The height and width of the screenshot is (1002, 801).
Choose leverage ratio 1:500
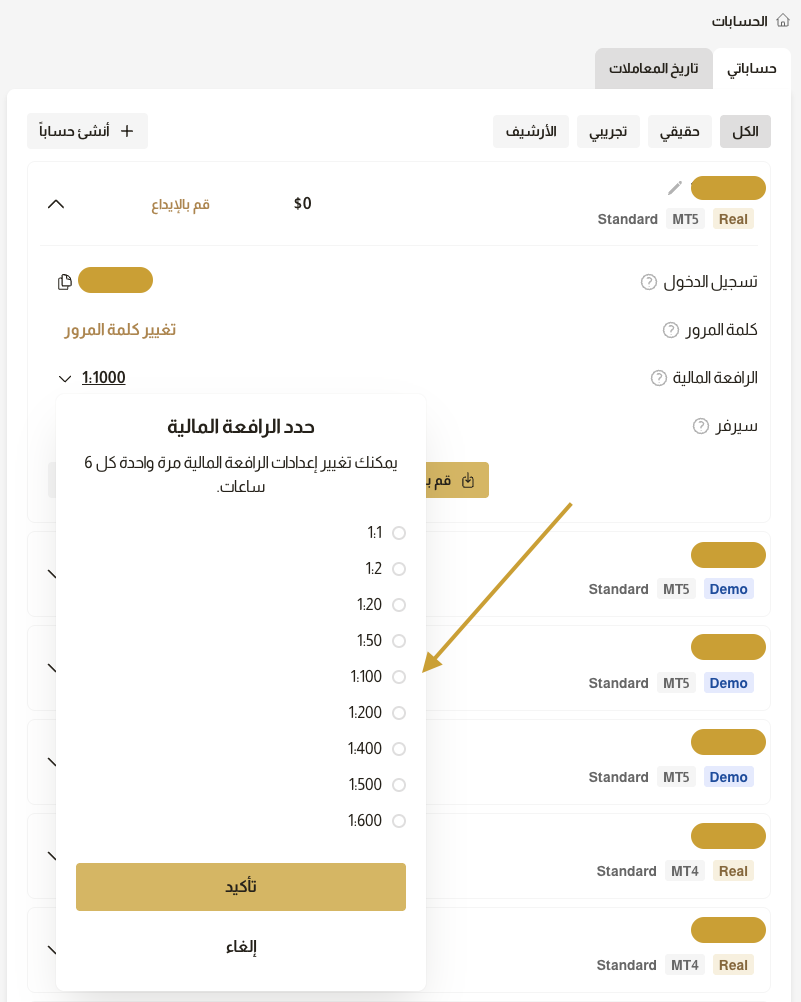(x=399, y=785)
